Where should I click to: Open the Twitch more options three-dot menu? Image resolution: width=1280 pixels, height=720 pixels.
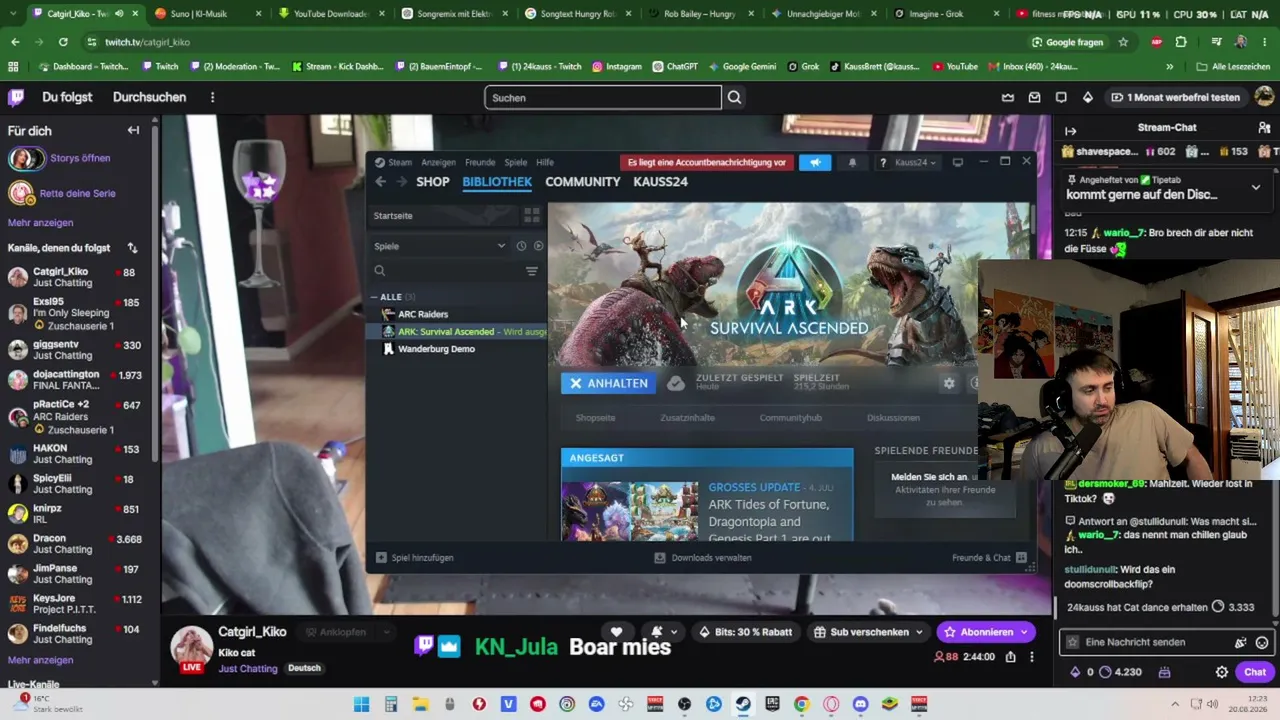tap(212, 97)
